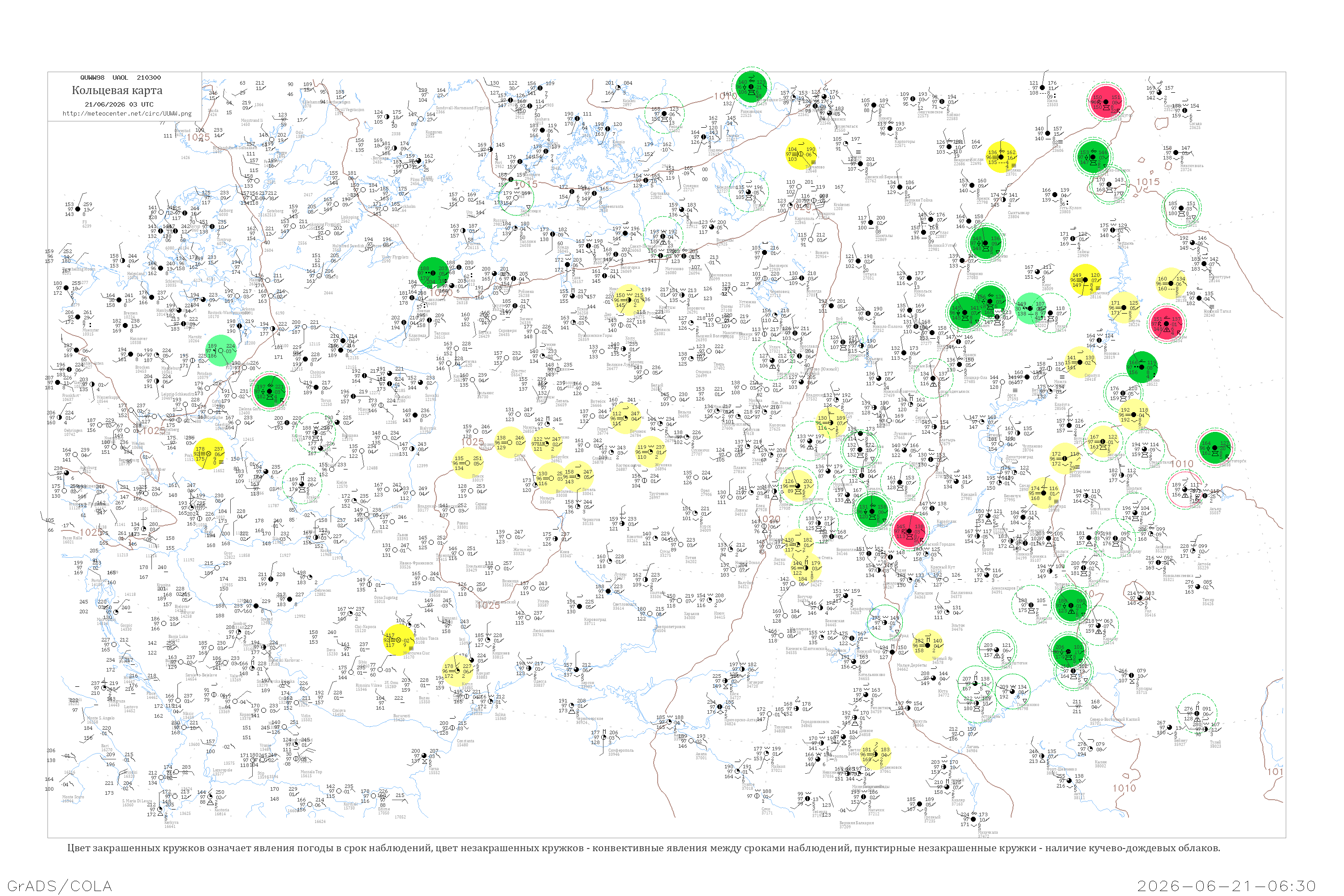Screen dimensions: 1344x896
Task: Click the station label "Канадей 27981"
Action: click(x=968, y=496)
